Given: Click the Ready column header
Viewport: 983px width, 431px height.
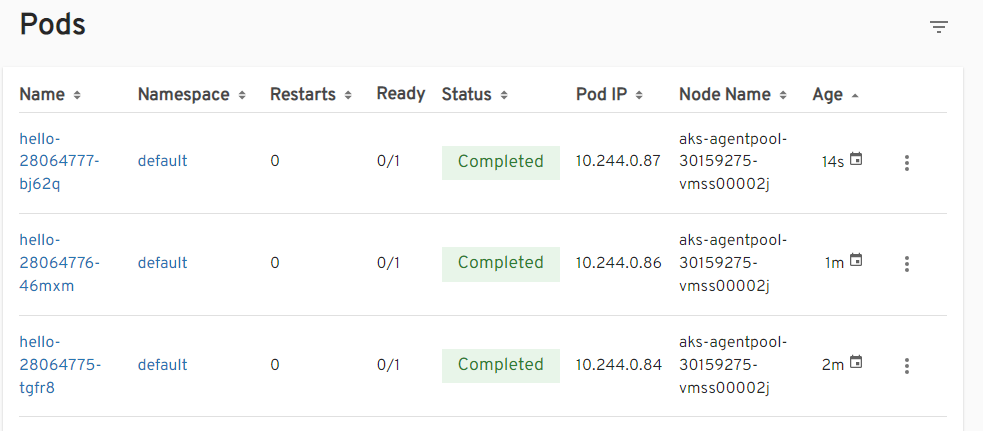Looking at the screenshot, I should coord(400,94).
